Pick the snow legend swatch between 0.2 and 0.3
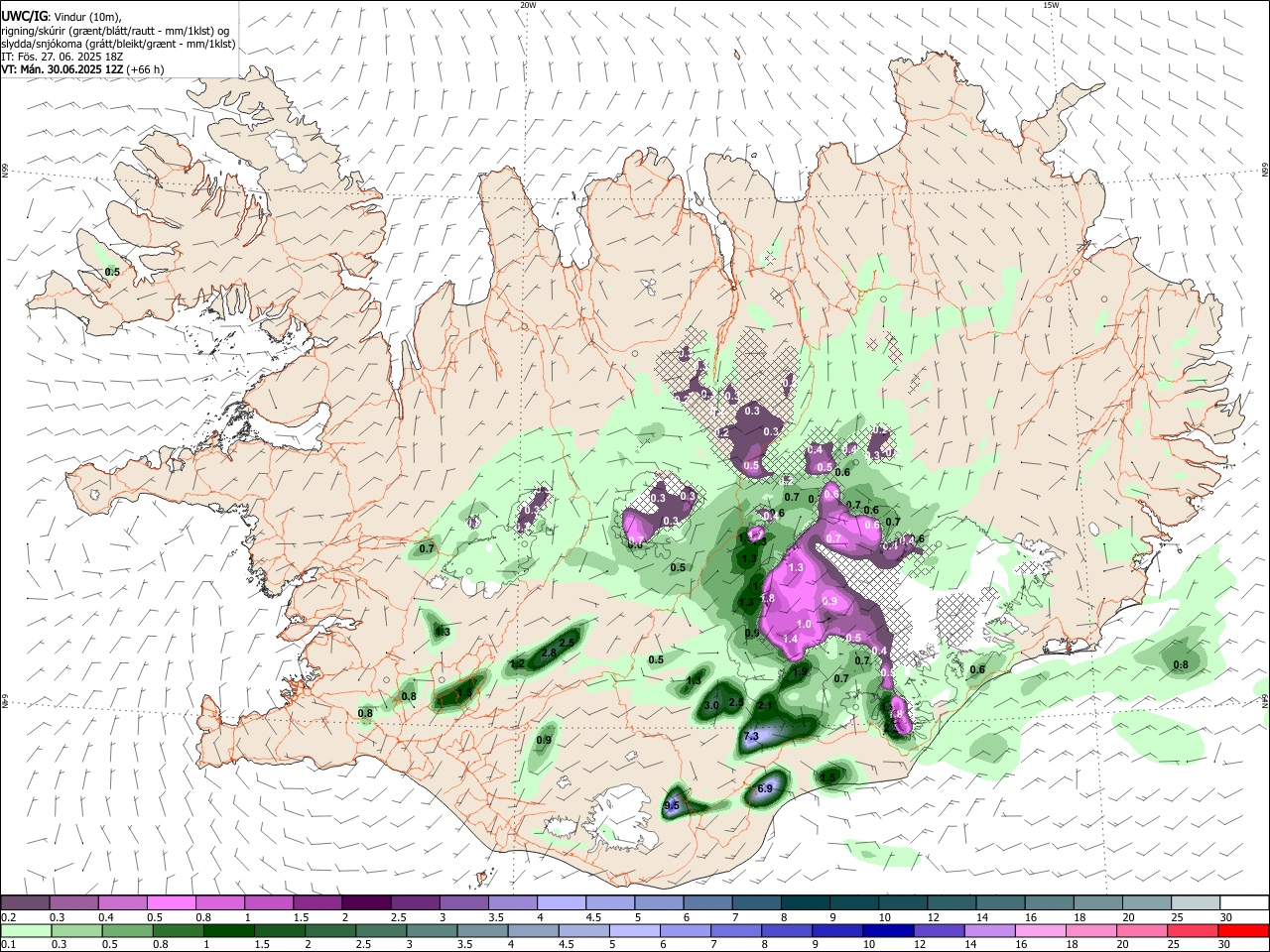 25,902
